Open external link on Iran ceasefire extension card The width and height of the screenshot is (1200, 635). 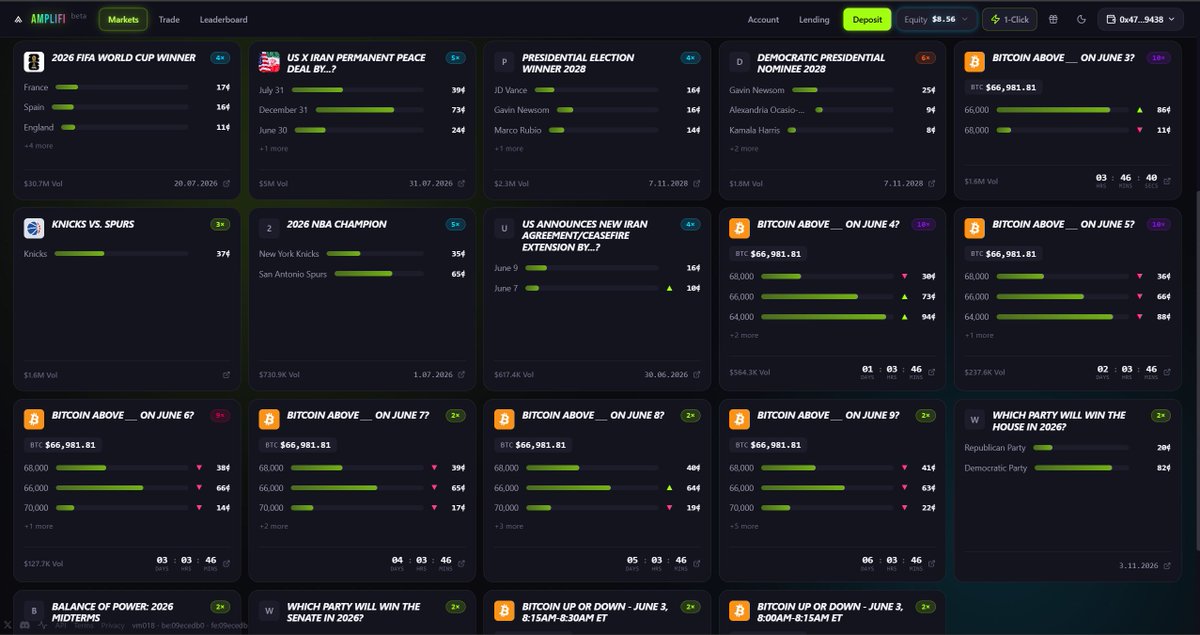(x=697, y=375)
